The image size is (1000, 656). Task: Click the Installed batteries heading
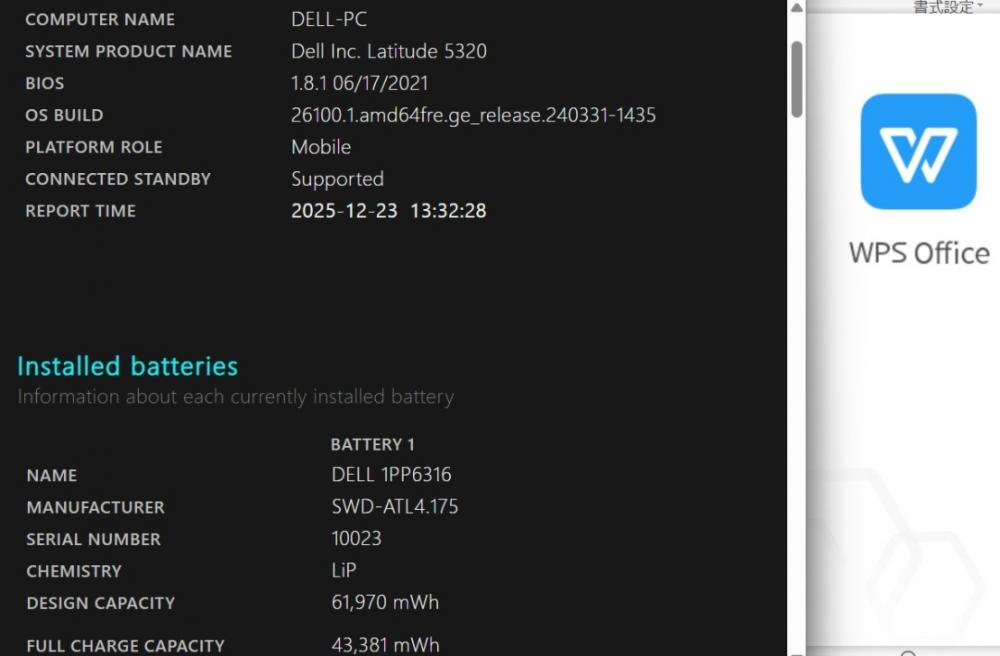click(x=128, y=366)
